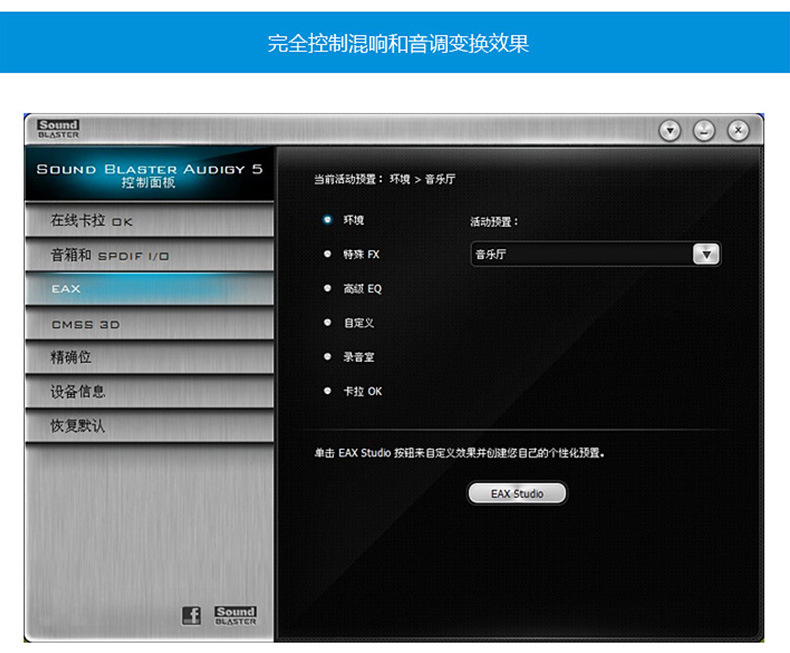Minimize the Sound Blaster control panel
The width and height of the screenshot is (790, 653).
704,131
